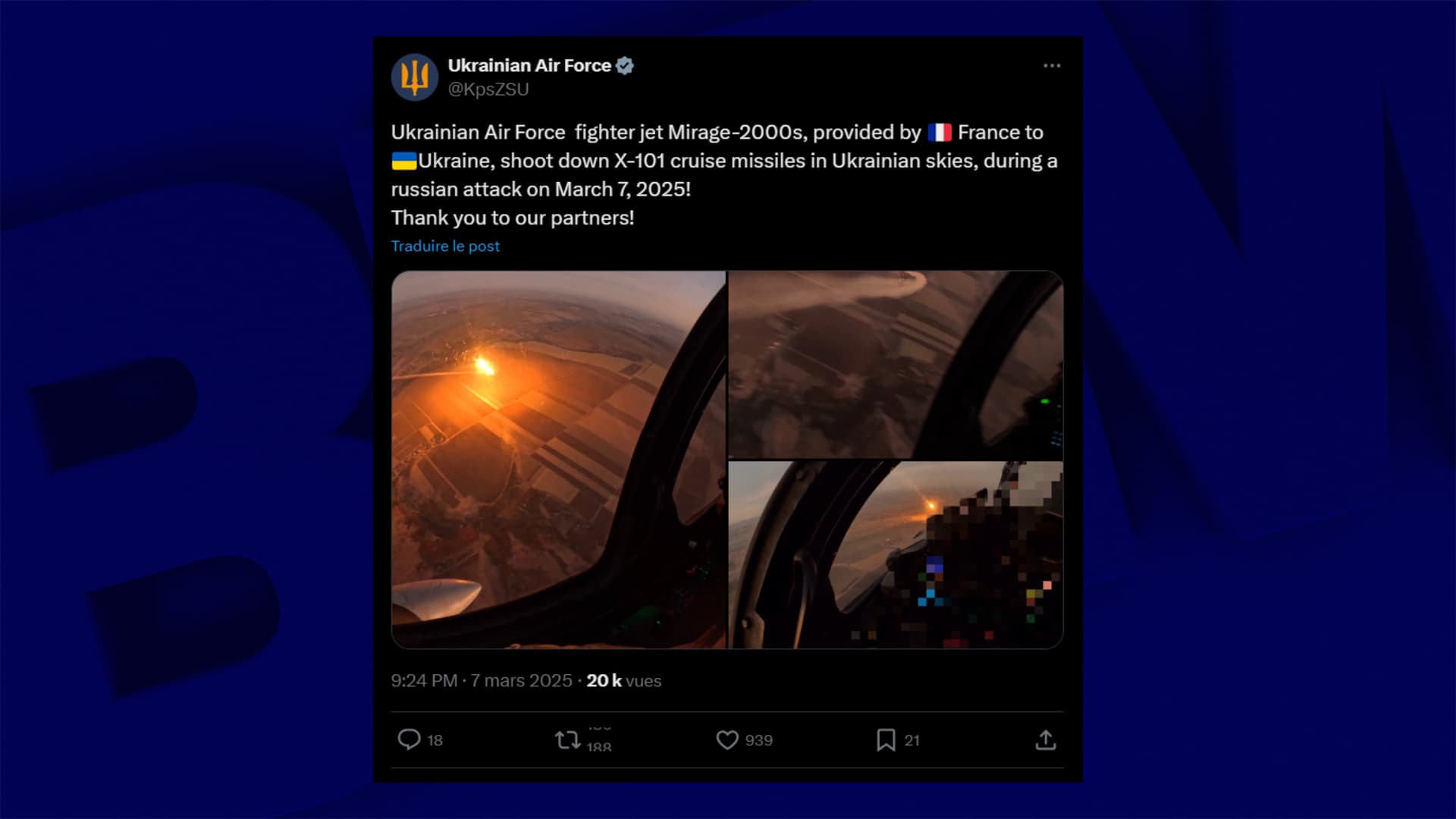
Task: Bookmark the post with bookmark icon
Action: coord(886,739)
